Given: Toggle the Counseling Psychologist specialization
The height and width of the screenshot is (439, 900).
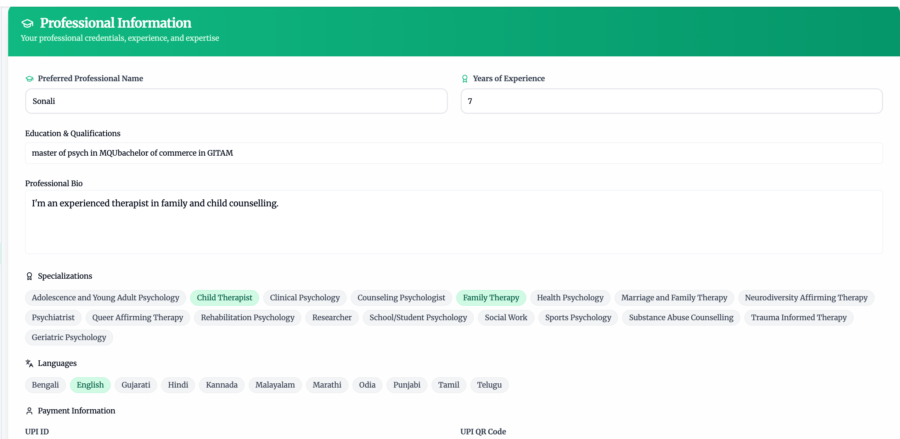Looking at the screenshot, I should (x=401, y=298).
